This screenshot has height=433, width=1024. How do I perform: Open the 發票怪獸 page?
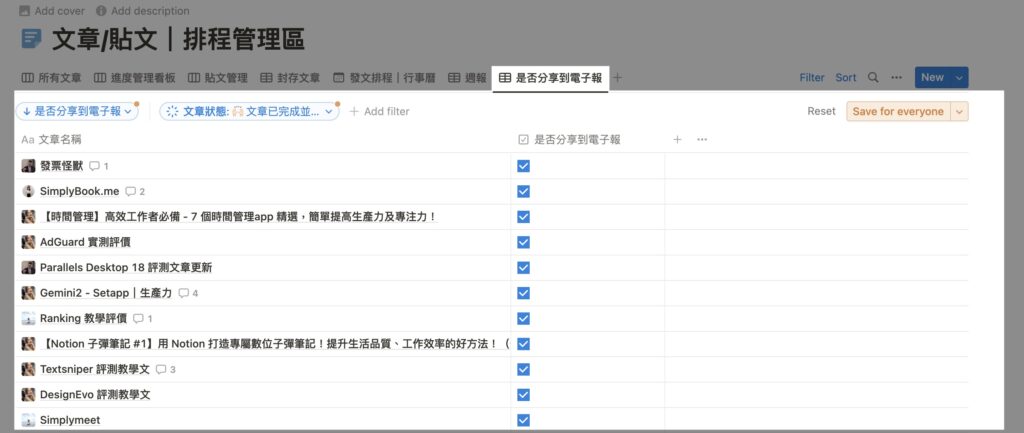point(61,166)
